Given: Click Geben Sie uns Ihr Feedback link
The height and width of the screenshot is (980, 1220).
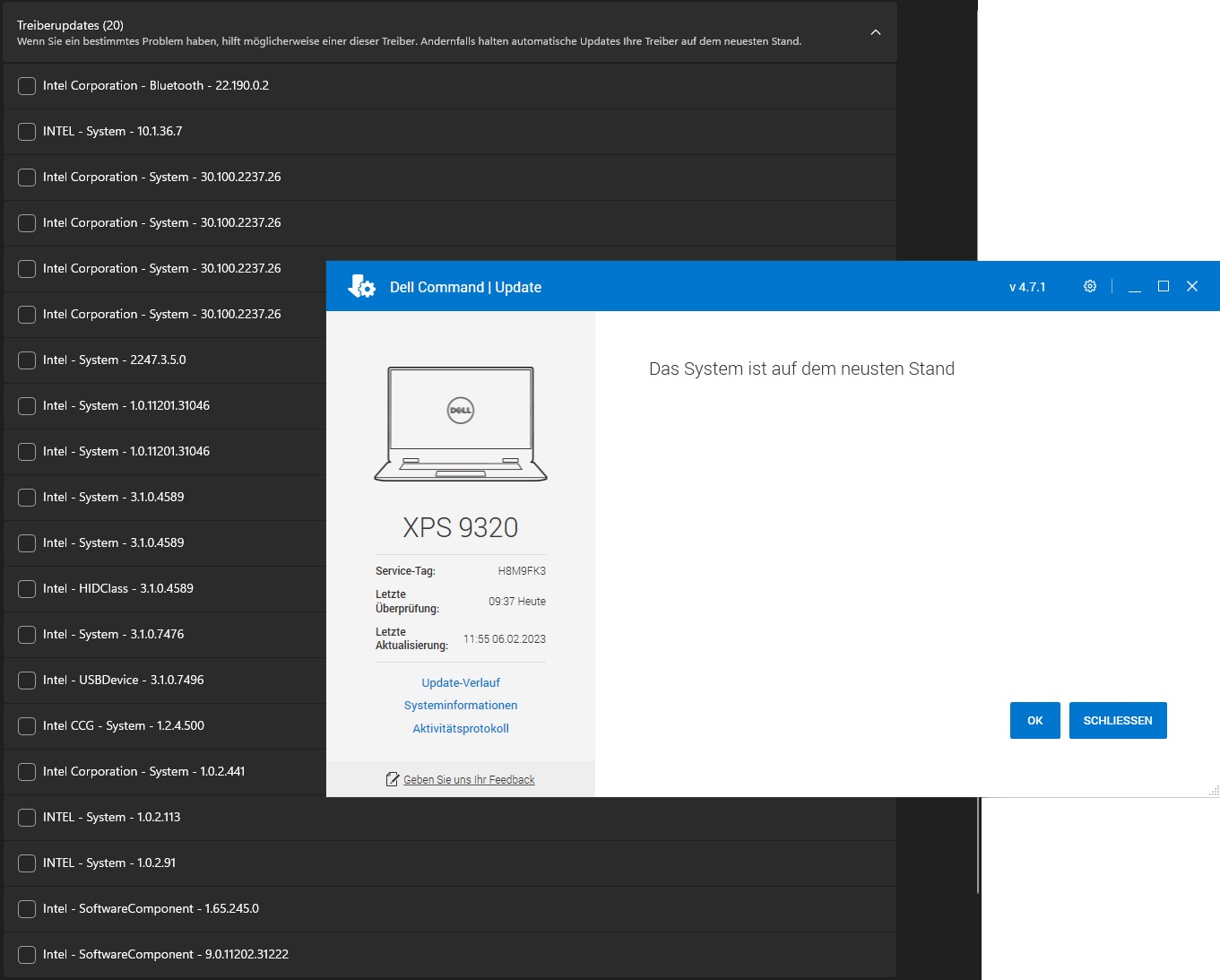Looking at the screenshot, I should click(x=469, y=780).
